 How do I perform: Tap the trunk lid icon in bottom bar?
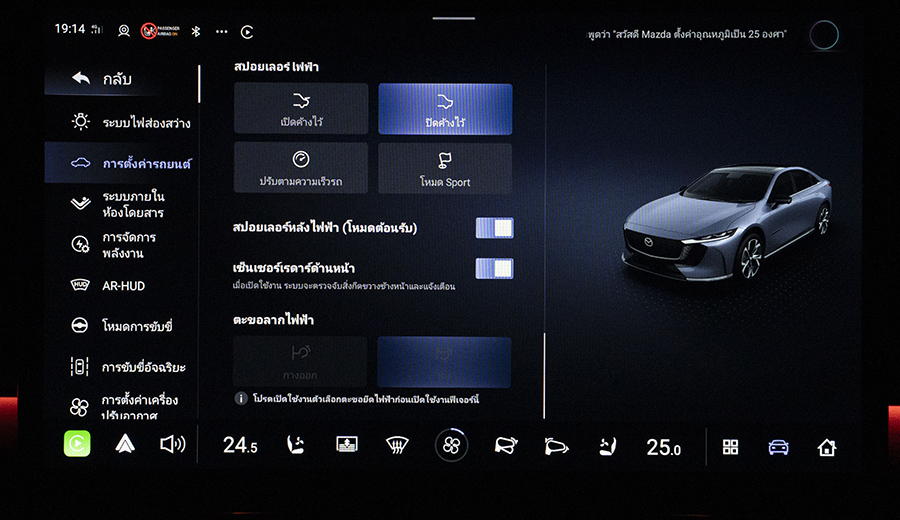(x=556, y=446)
